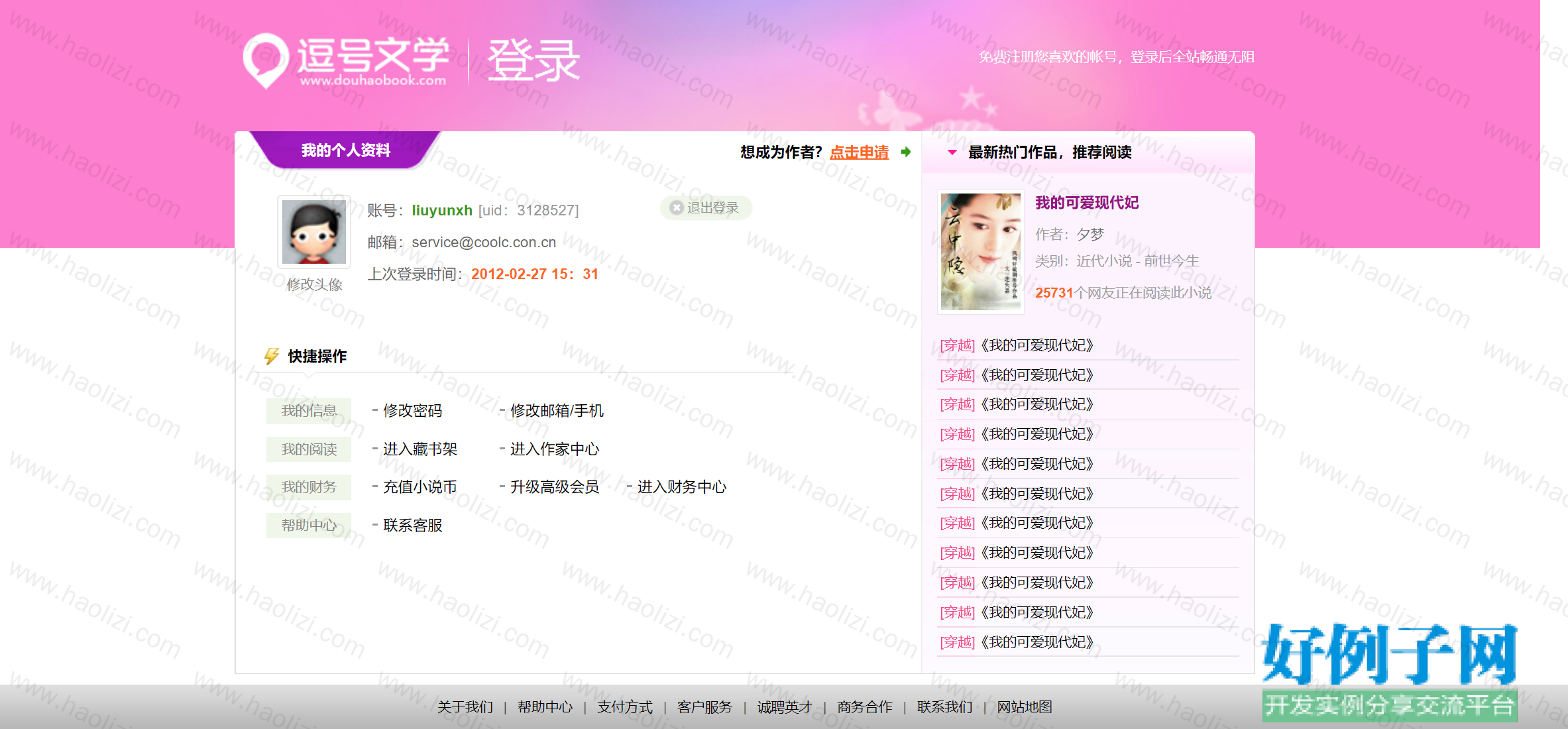Select the 我的个人资料 tab
Screen dimensions: 1568x729
346,150
